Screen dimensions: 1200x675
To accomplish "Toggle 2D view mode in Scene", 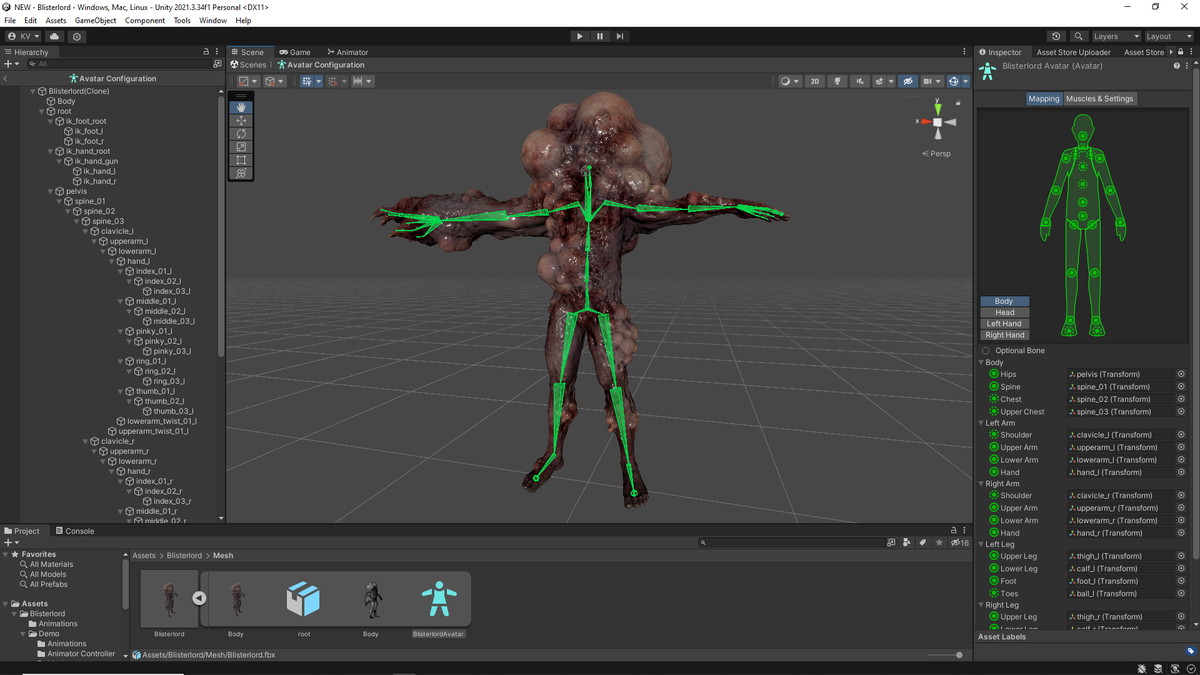I will coord(815,81).
